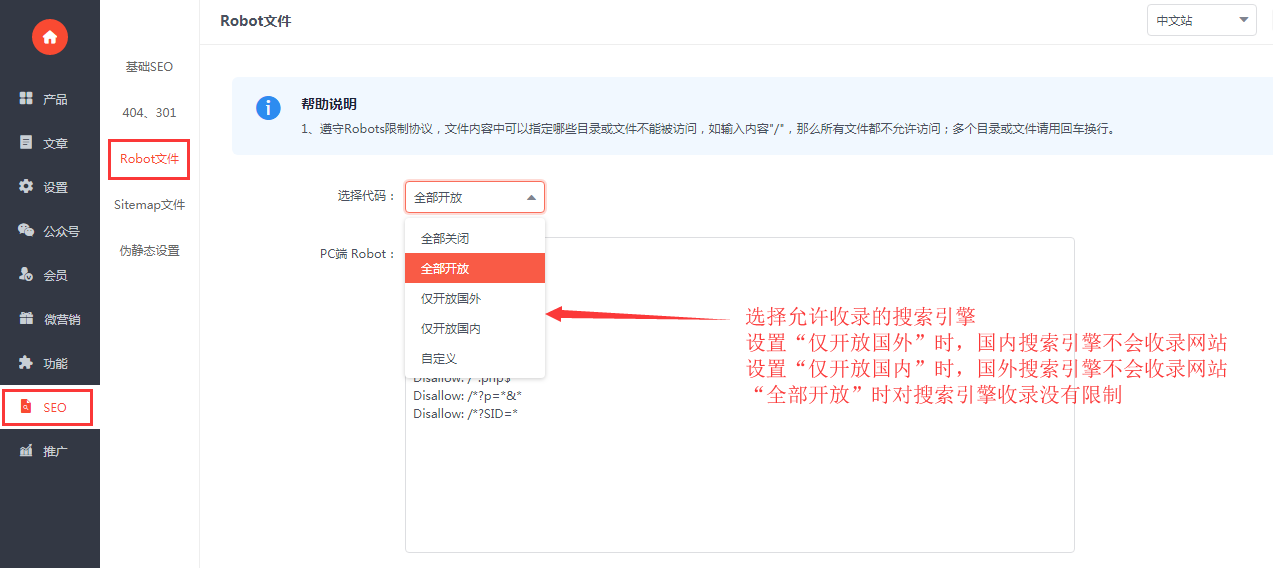Click the 文章 document icon
This screenshot has height=568, width=1273.
27,143
